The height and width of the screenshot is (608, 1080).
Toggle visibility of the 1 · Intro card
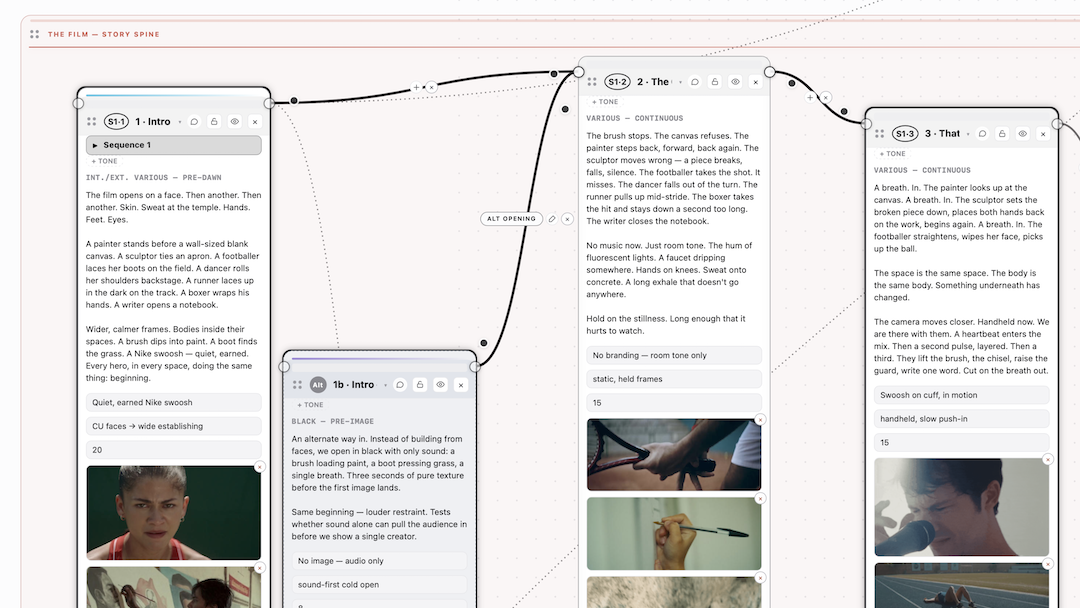(235, 122)
